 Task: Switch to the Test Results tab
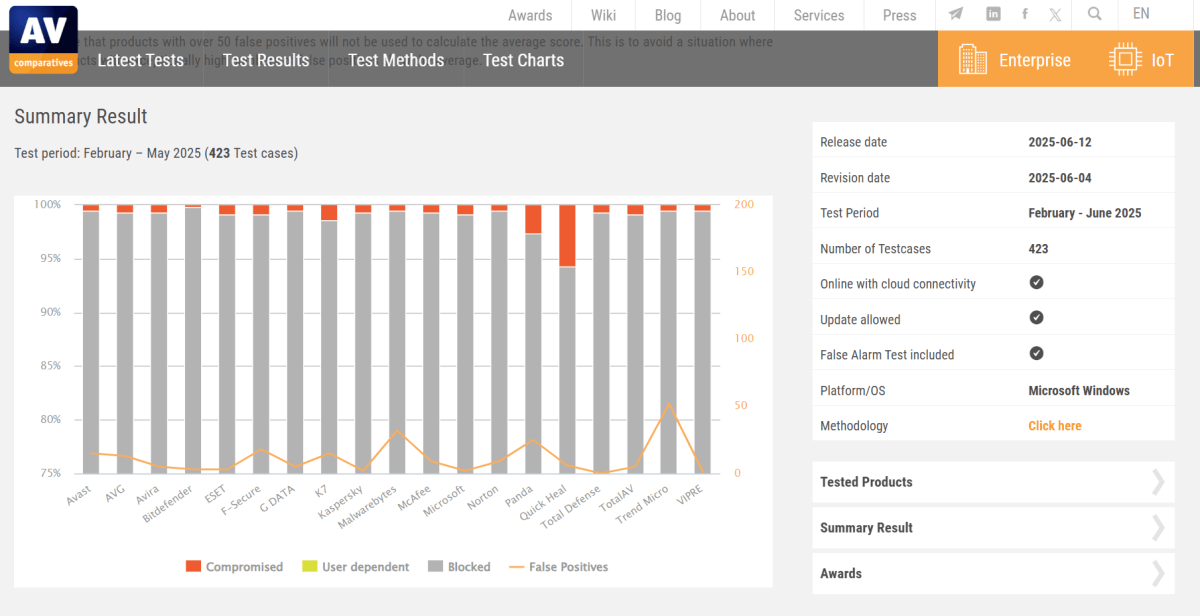click(266, 60)
